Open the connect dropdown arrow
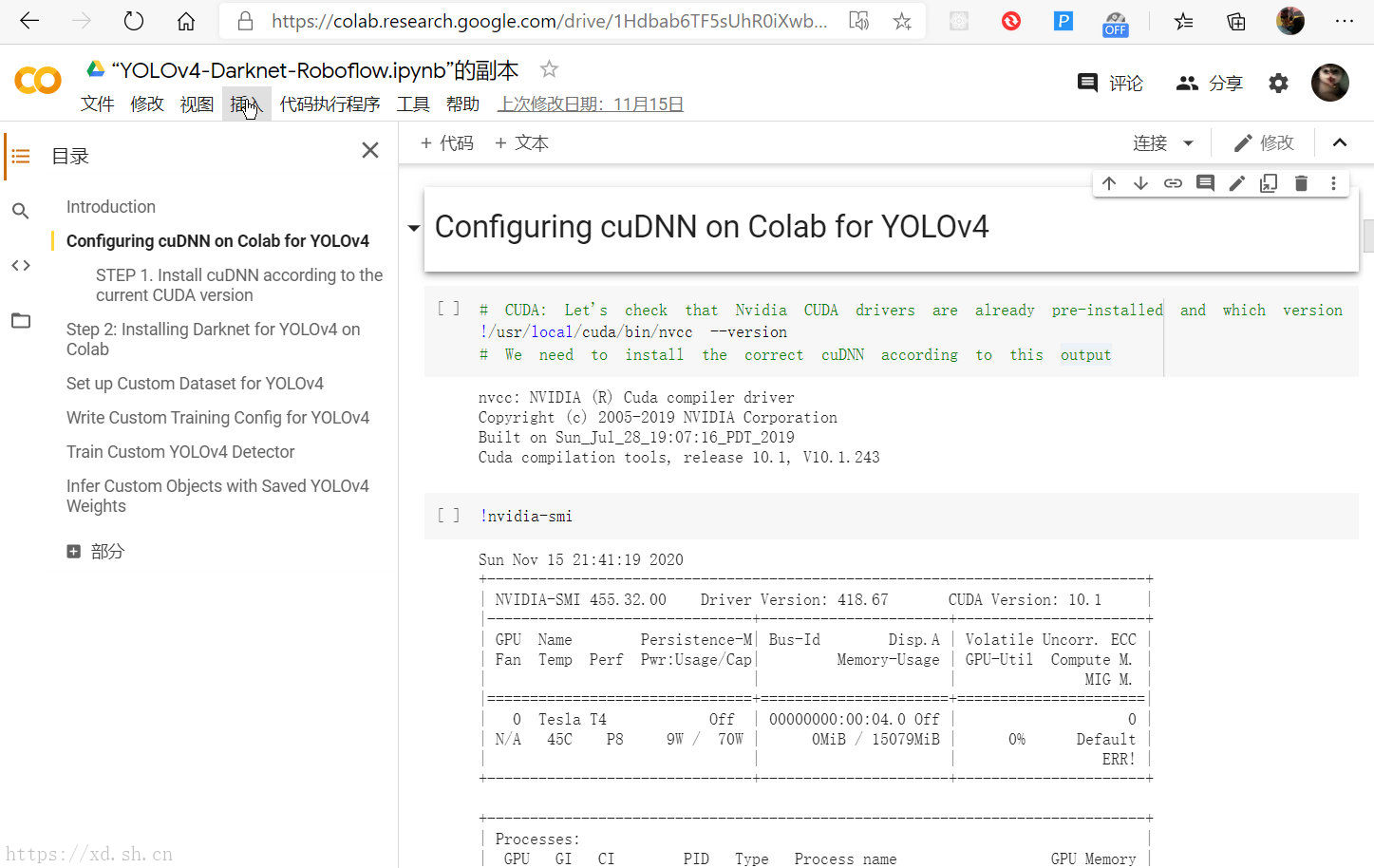This screenshot has width=1374, height=868. pyautogui.click(x=1188, y=143)
